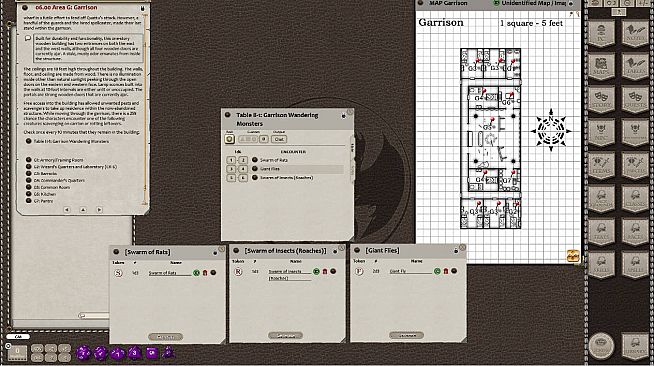Toggle lock on Area G: Garrison story window

coord(142,8)
